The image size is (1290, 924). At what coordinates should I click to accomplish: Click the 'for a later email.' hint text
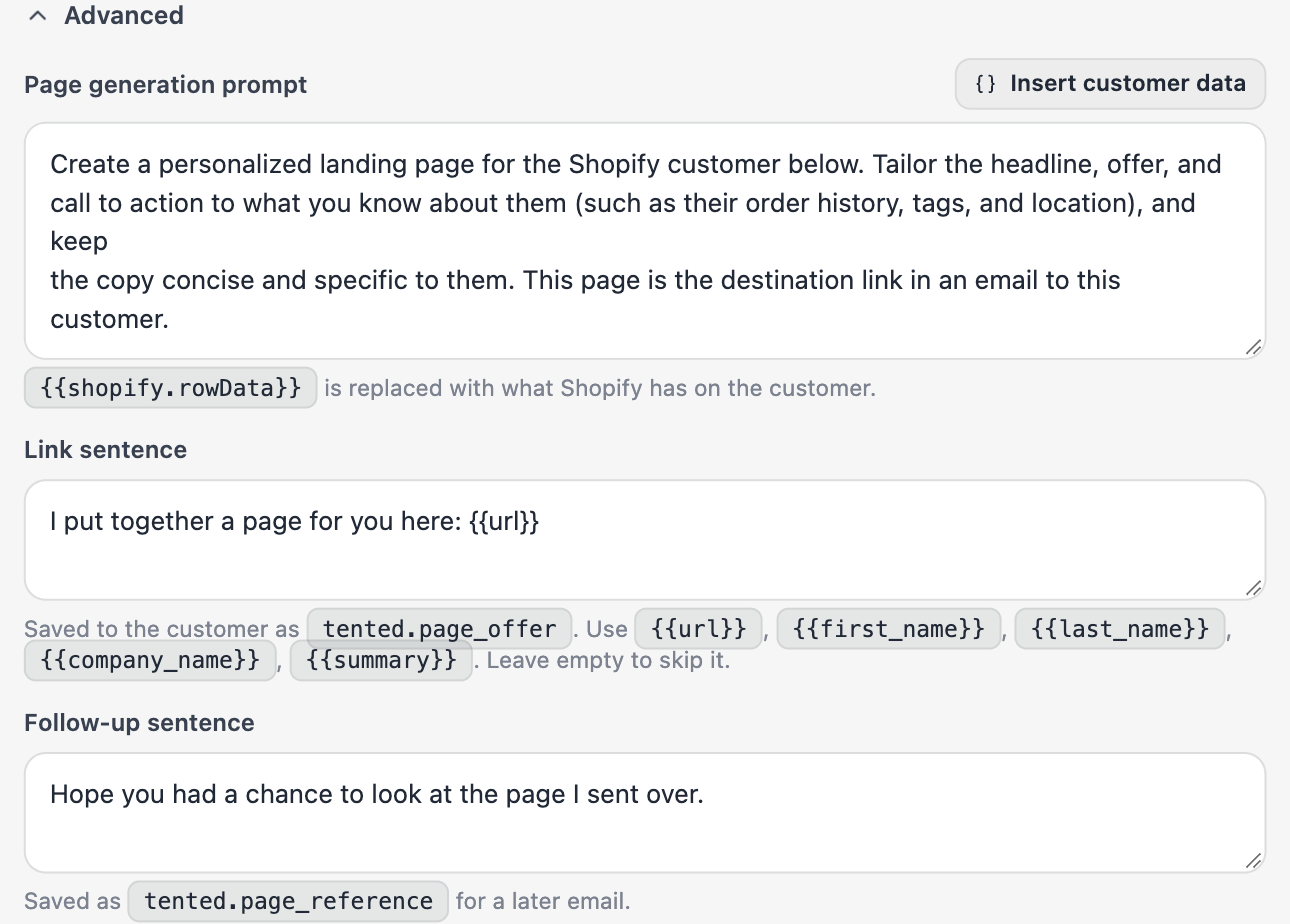click(x=543, y=901)
